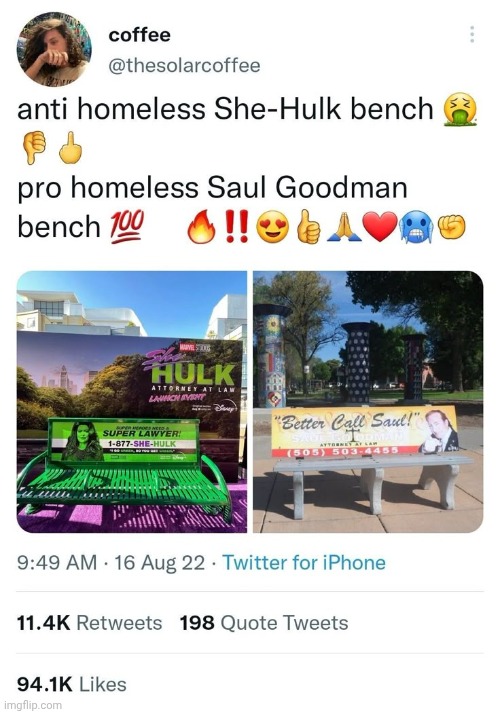This screenshot has height=714, width=500.
Task: Open the @thesolarcoffee handle link
Action: [184, 65]
